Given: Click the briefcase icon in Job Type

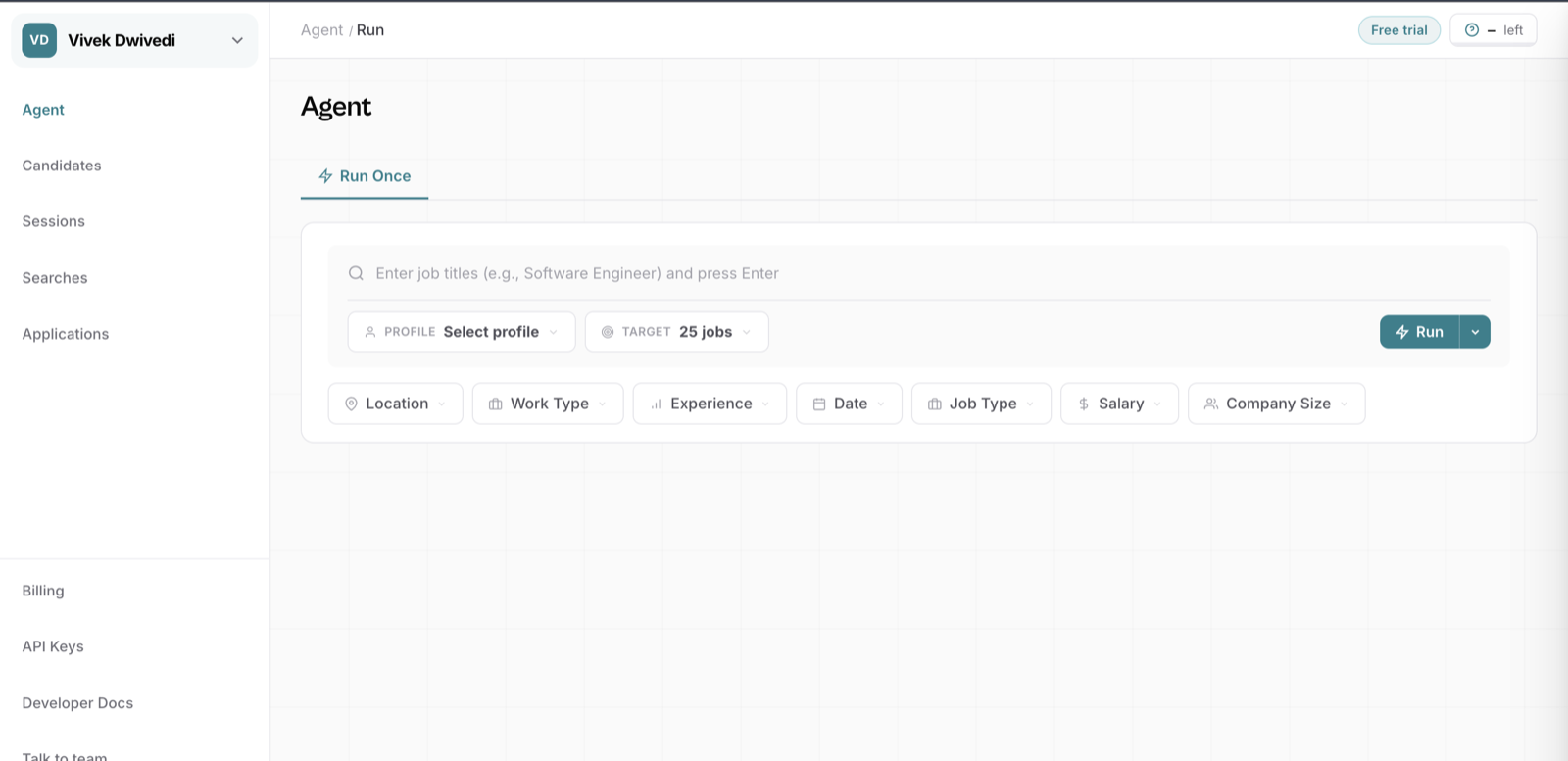Looking at the screenshot, I should coord(935,404).
